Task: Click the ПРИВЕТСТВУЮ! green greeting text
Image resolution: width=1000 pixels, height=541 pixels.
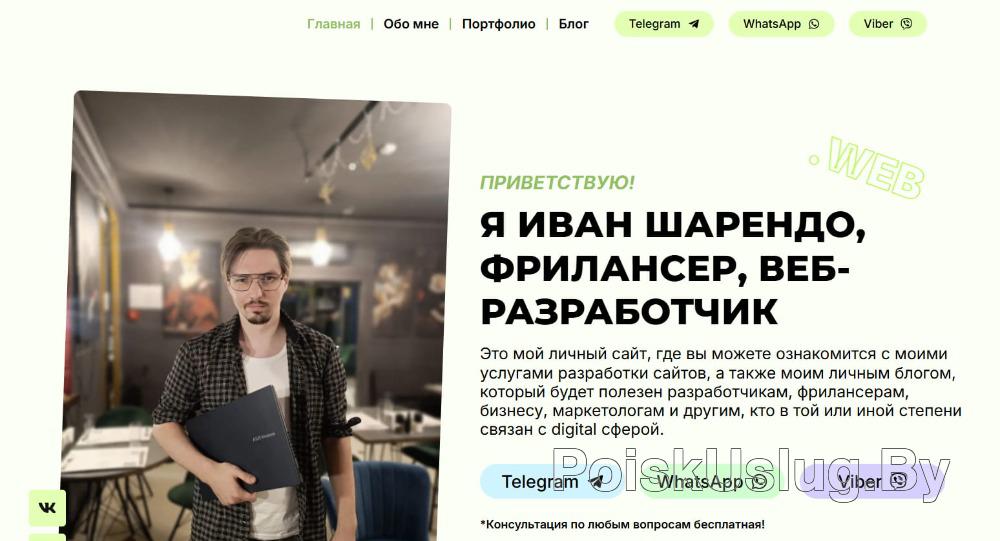Action: pos(557,182)
